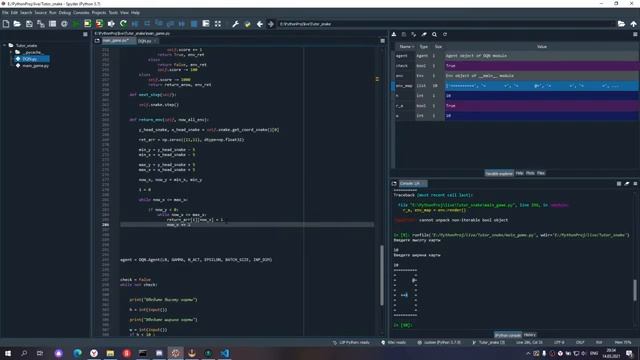640x360 pixels.
Task: Select the agent variable row
Action: (516, 56)
